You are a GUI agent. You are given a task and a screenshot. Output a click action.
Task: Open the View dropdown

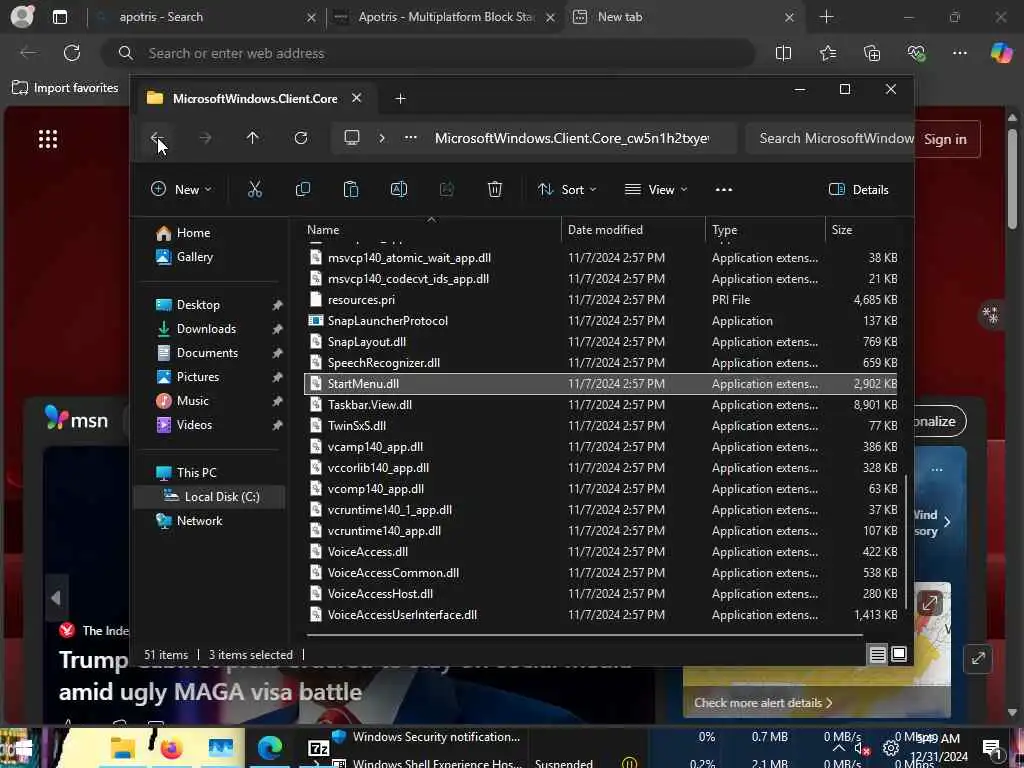(x=656, y=189)
